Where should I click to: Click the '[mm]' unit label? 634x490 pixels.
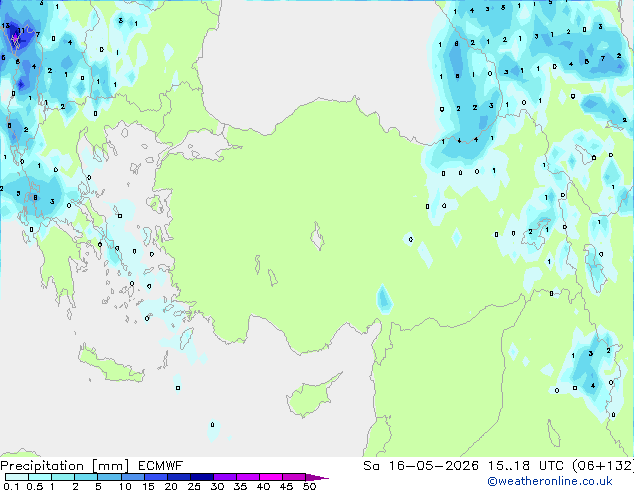click(110, 466)
